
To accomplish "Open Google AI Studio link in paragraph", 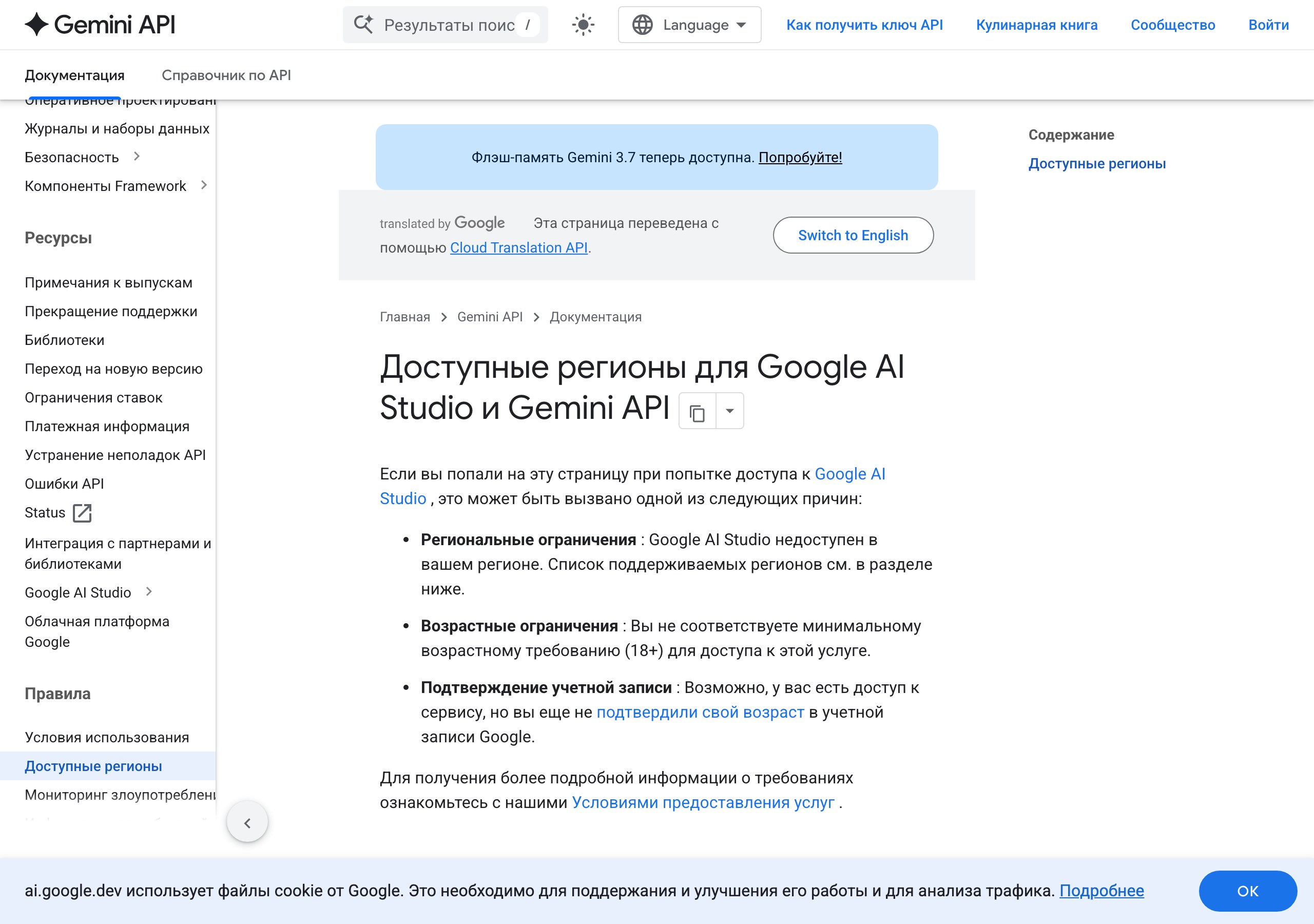I will (632, 486).
